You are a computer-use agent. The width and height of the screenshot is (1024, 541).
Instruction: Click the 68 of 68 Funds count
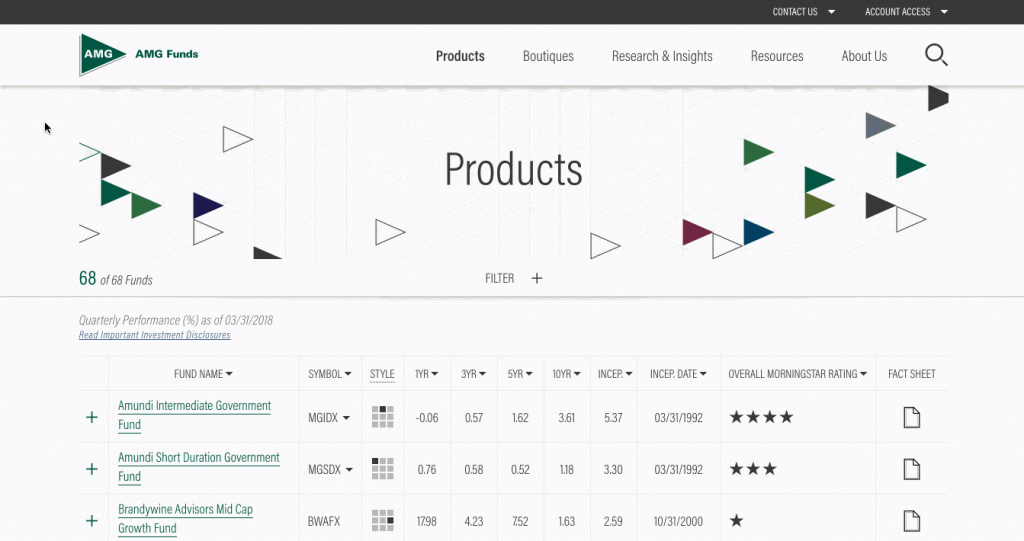[x=116, y=279]
